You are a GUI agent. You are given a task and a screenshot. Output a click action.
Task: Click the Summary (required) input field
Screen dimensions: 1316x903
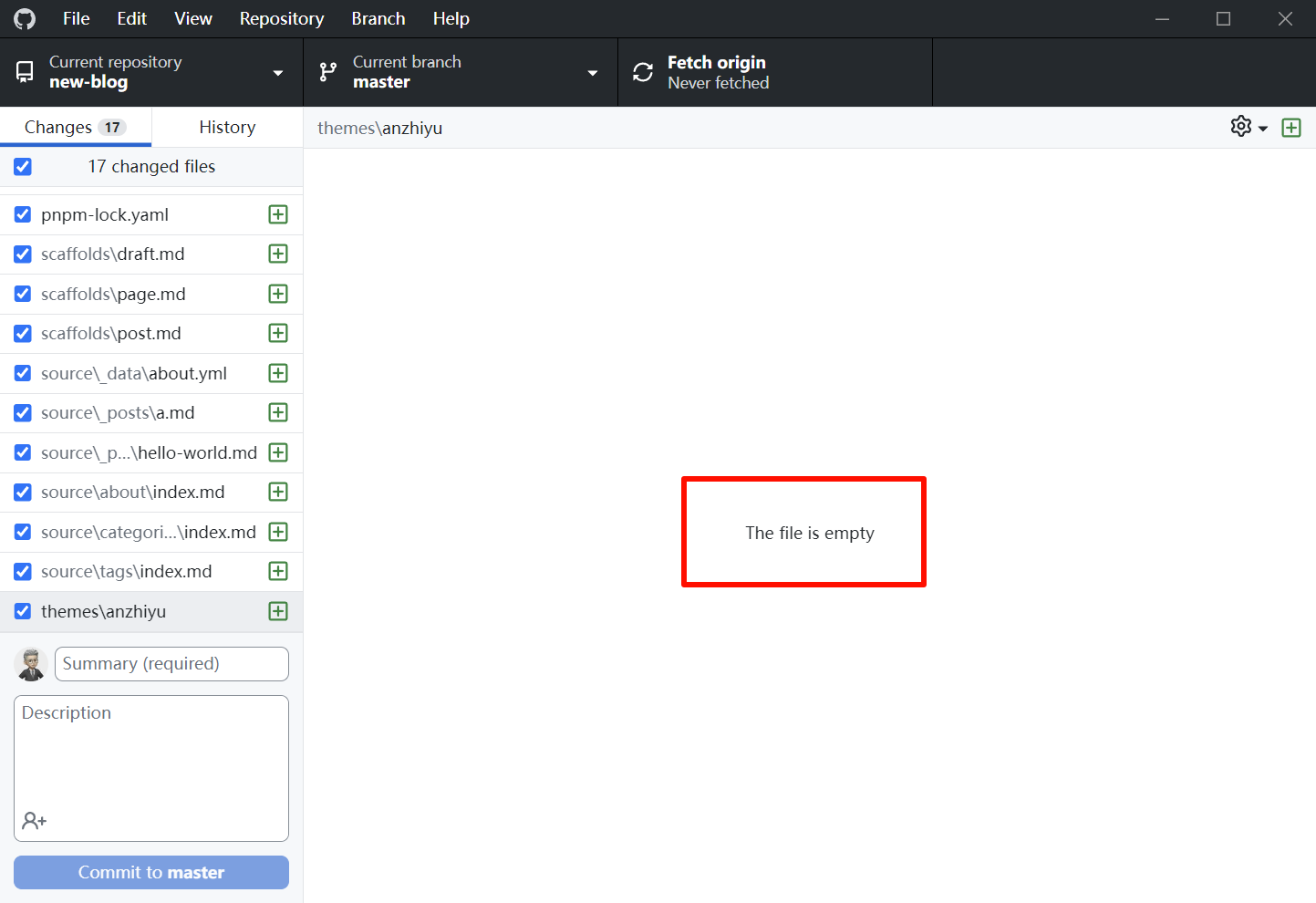171,663
